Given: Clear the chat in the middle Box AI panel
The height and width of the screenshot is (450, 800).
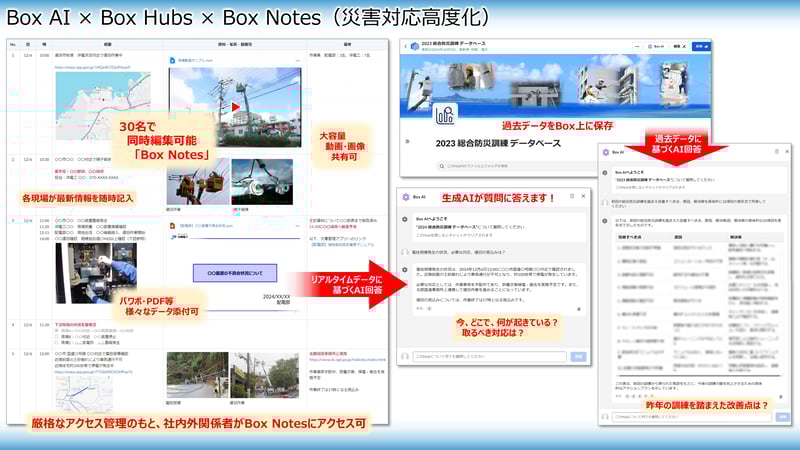Looking at the screenshot, I should (572, 196).
